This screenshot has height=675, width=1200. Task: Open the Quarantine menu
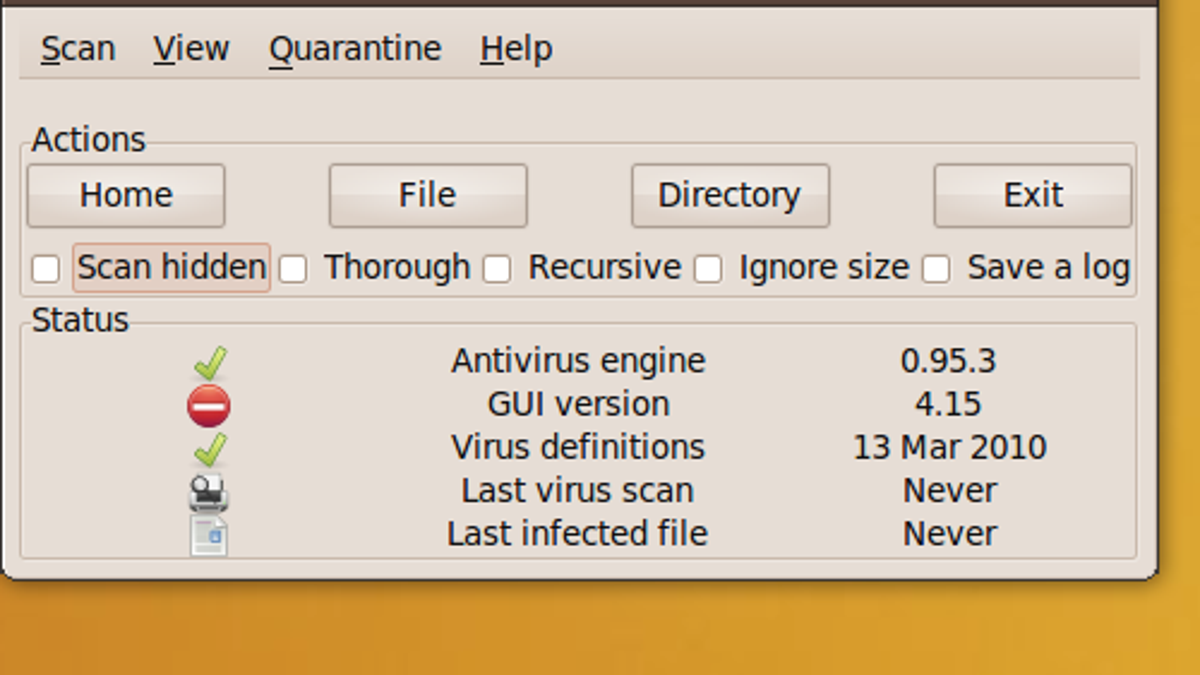pos(355,48)
